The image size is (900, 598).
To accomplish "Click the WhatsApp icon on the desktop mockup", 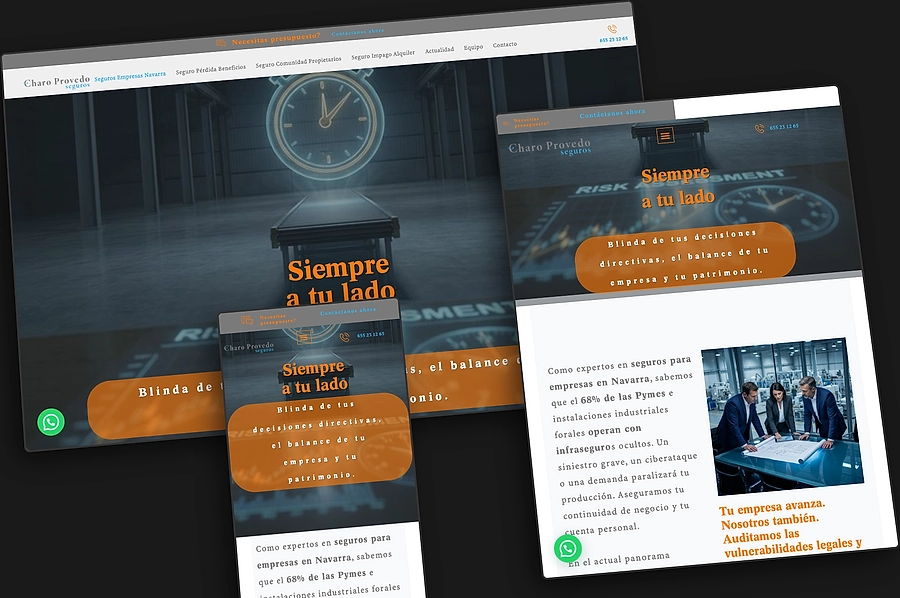I will 51,422.
